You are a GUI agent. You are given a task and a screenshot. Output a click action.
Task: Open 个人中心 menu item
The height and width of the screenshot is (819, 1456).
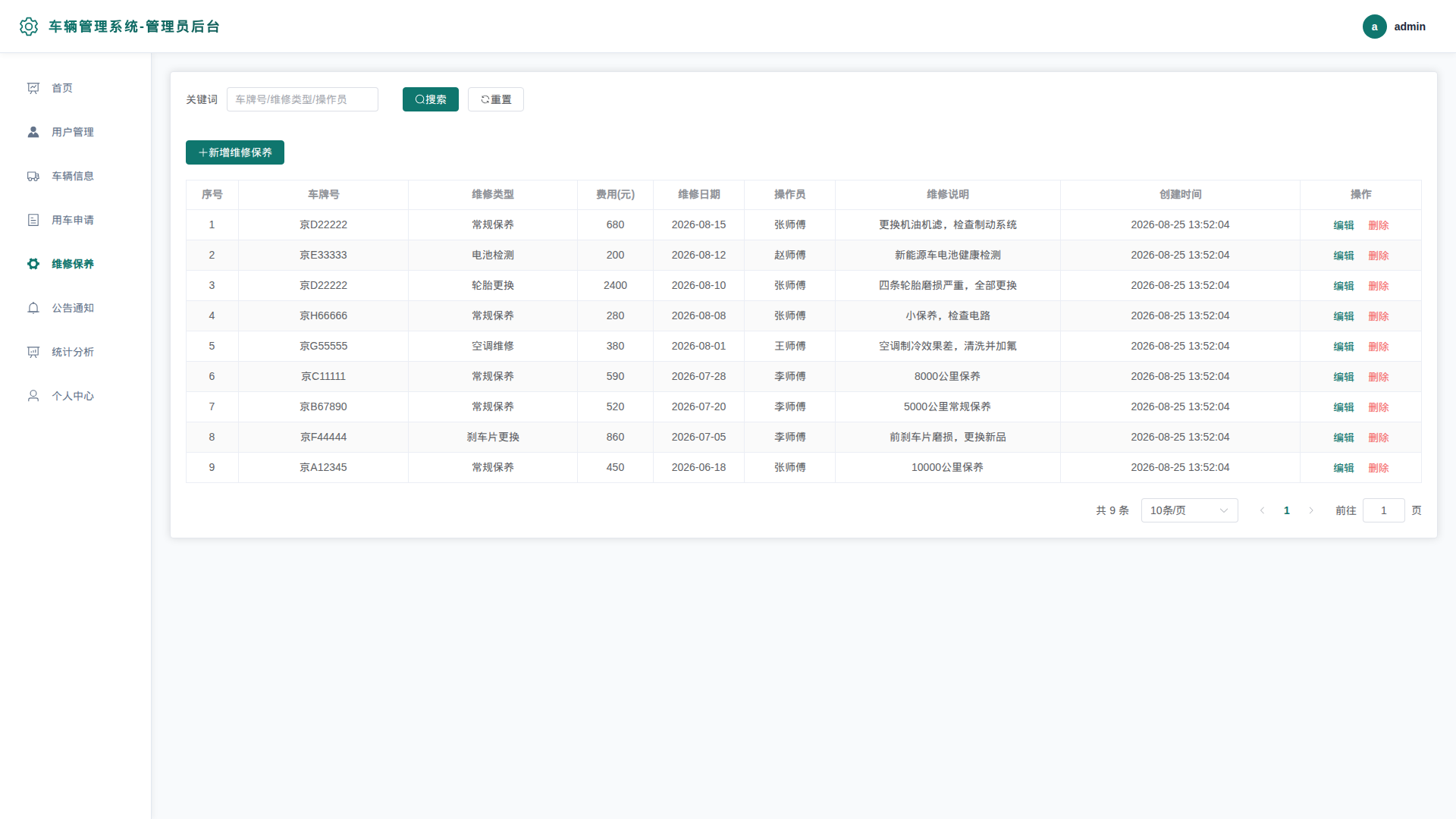(76, 396)
